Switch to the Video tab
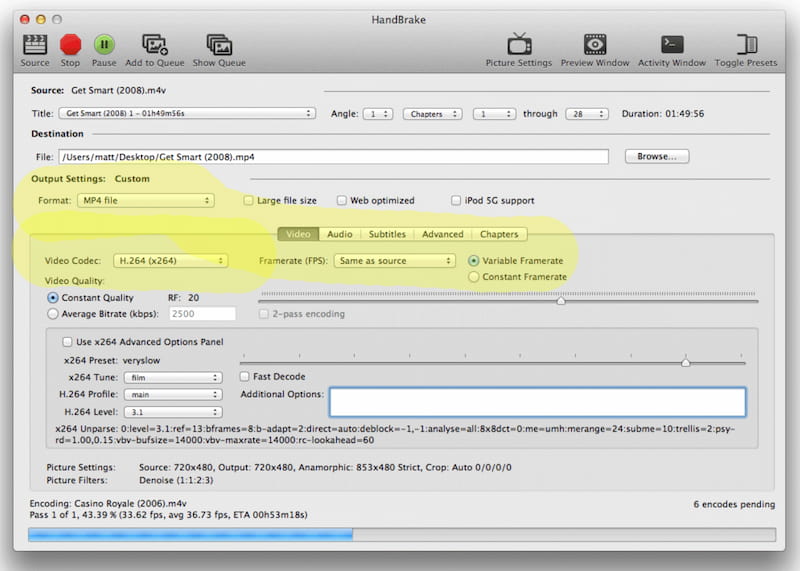This screenshot has height=571, width=800. pos(298,234)
